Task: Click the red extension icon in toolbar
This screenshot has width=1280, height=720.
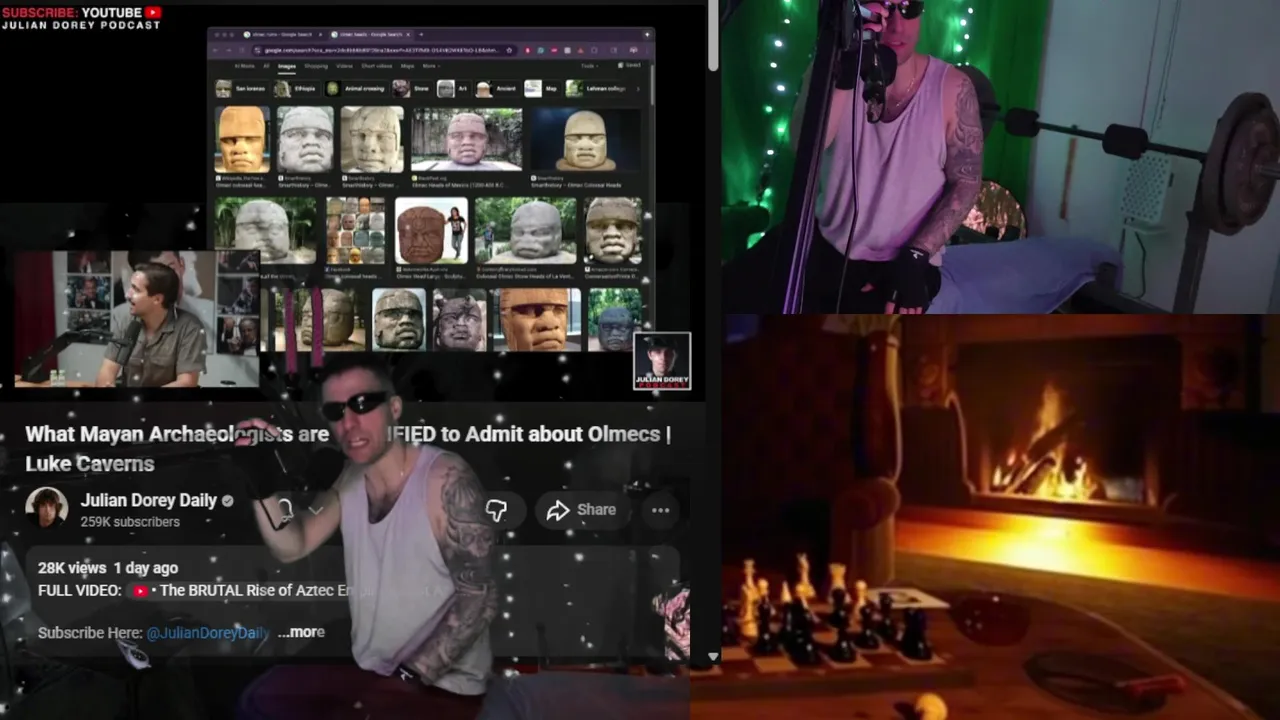Action: [527, 50]
